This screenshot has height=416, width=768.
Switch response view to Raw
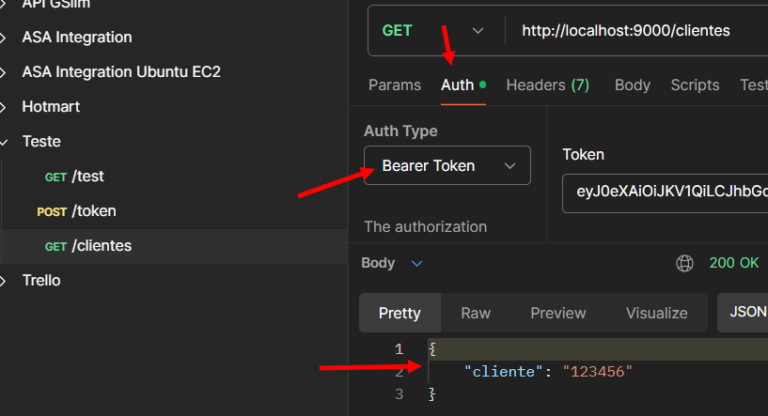tap(476, 313)
